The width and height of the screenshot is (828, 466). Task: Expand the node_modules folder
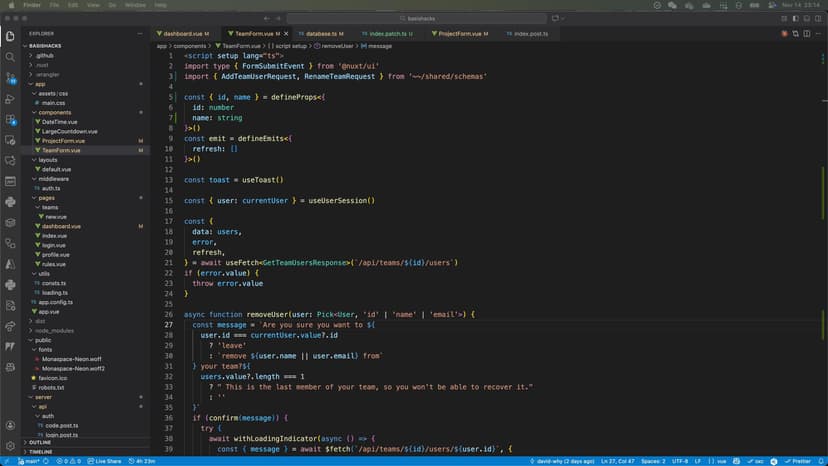coord(54,330)
